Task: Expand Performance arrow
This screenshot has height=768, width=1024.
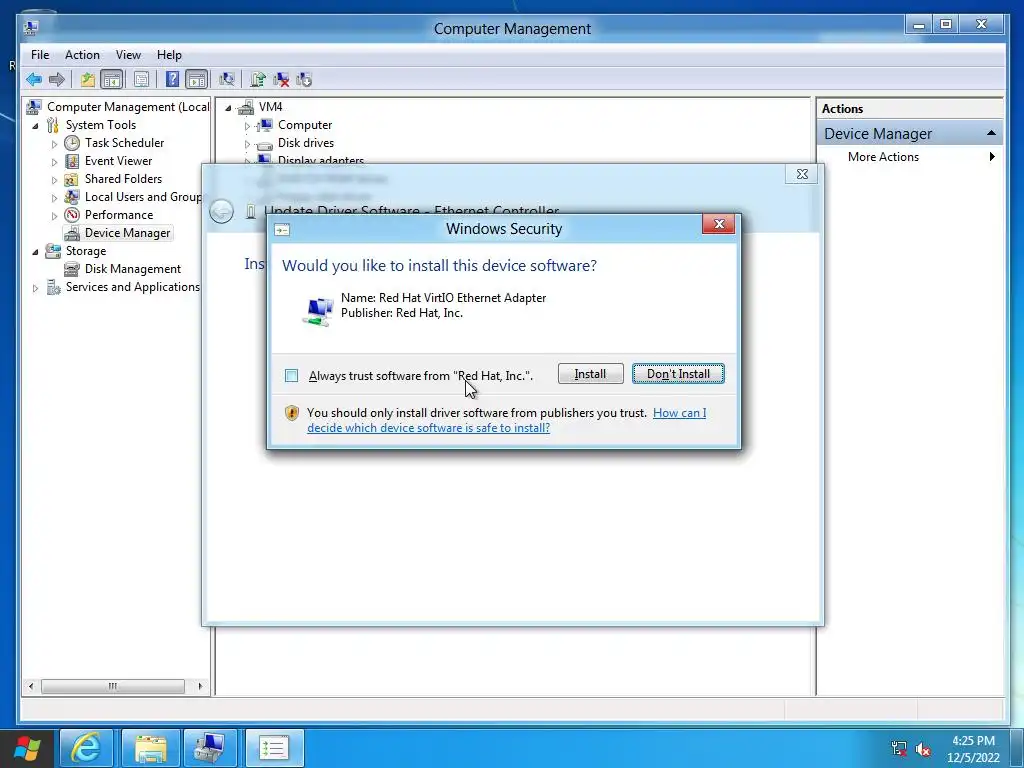Action: point(54,216)
